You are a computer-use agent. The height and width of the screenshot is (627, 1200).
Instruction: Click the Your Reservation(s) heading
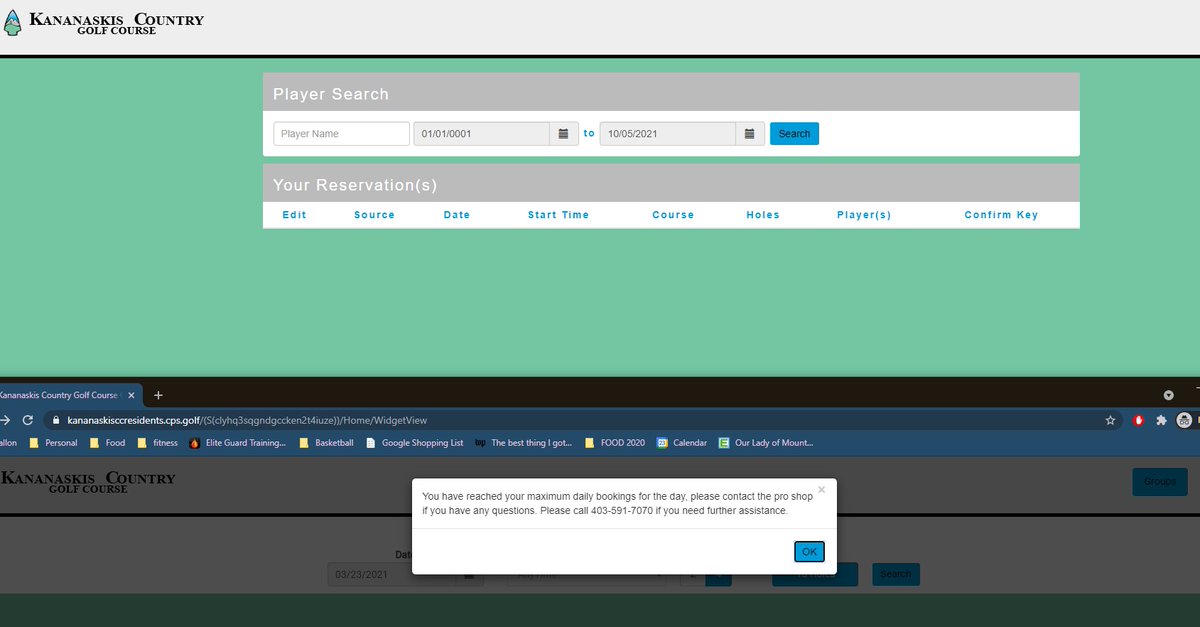tap(355, 185)
